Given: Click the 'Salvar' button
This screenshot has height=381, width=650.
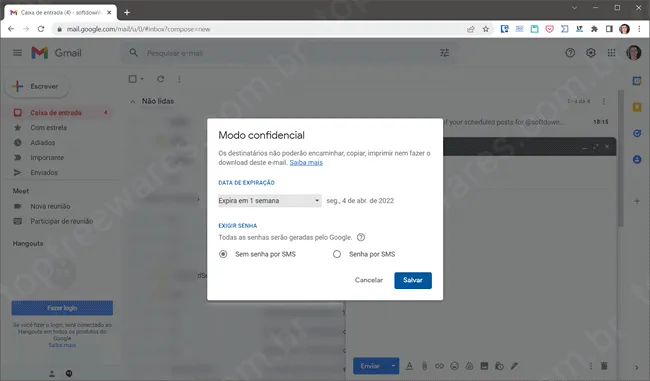Looking at the screenshot, I should [413, 280].
